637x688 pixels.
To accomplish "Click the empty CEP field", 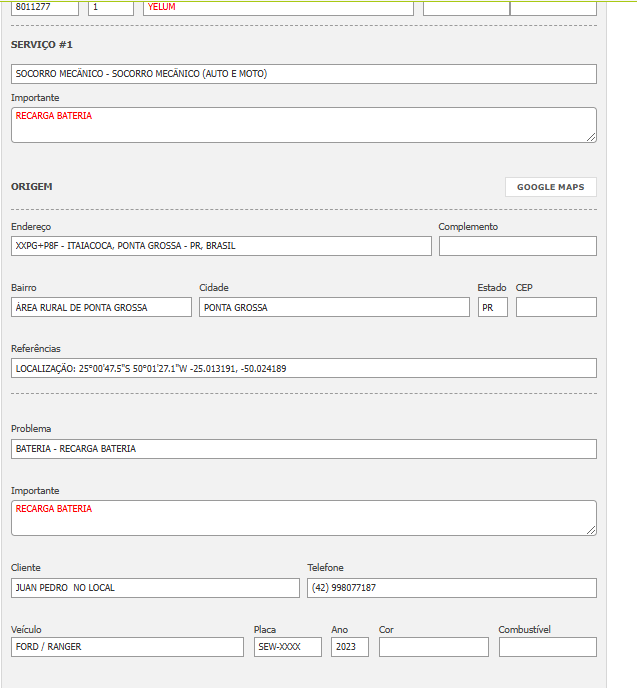I will [x=556, y=307].
